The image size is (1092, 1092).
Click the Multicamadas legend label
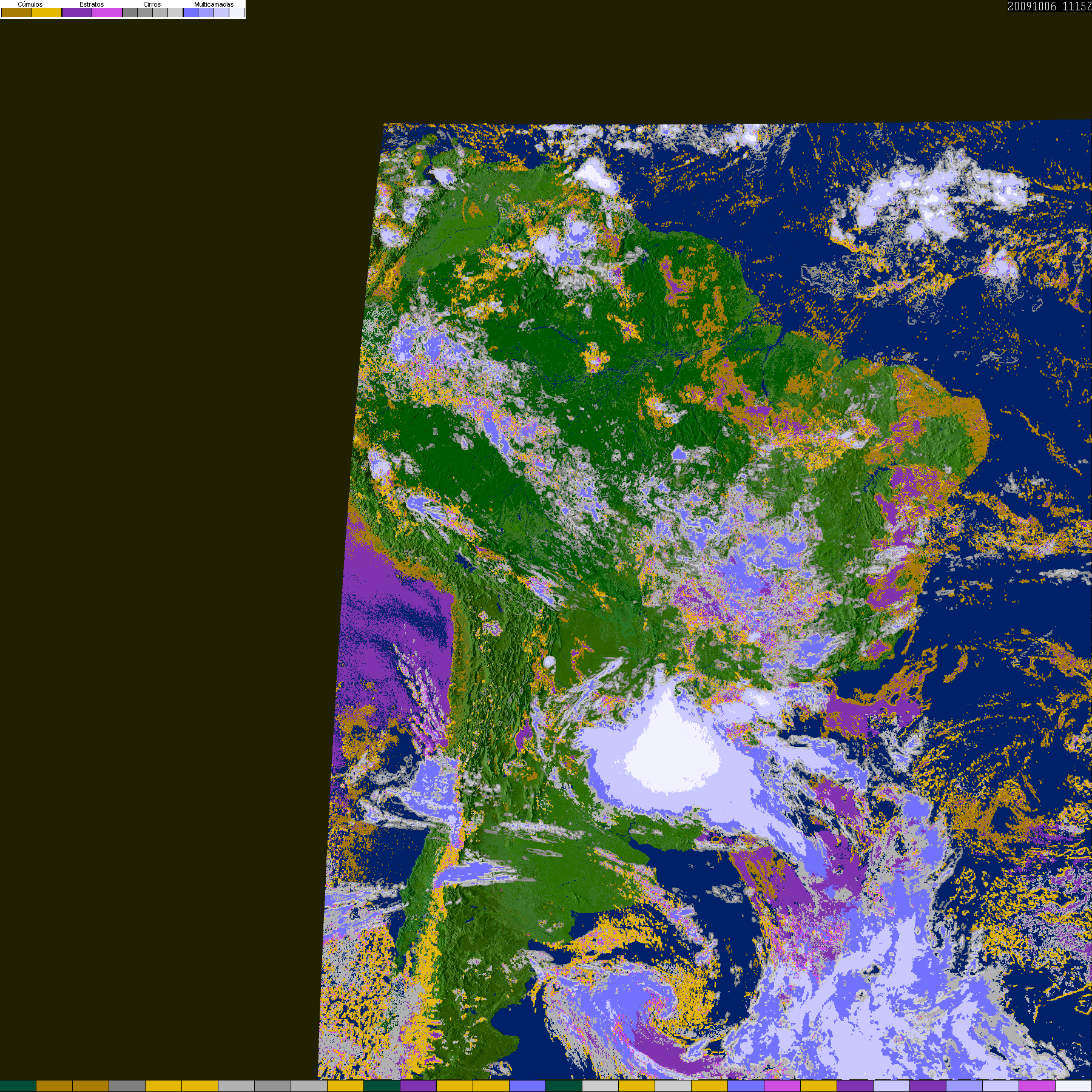click(214, 4)
